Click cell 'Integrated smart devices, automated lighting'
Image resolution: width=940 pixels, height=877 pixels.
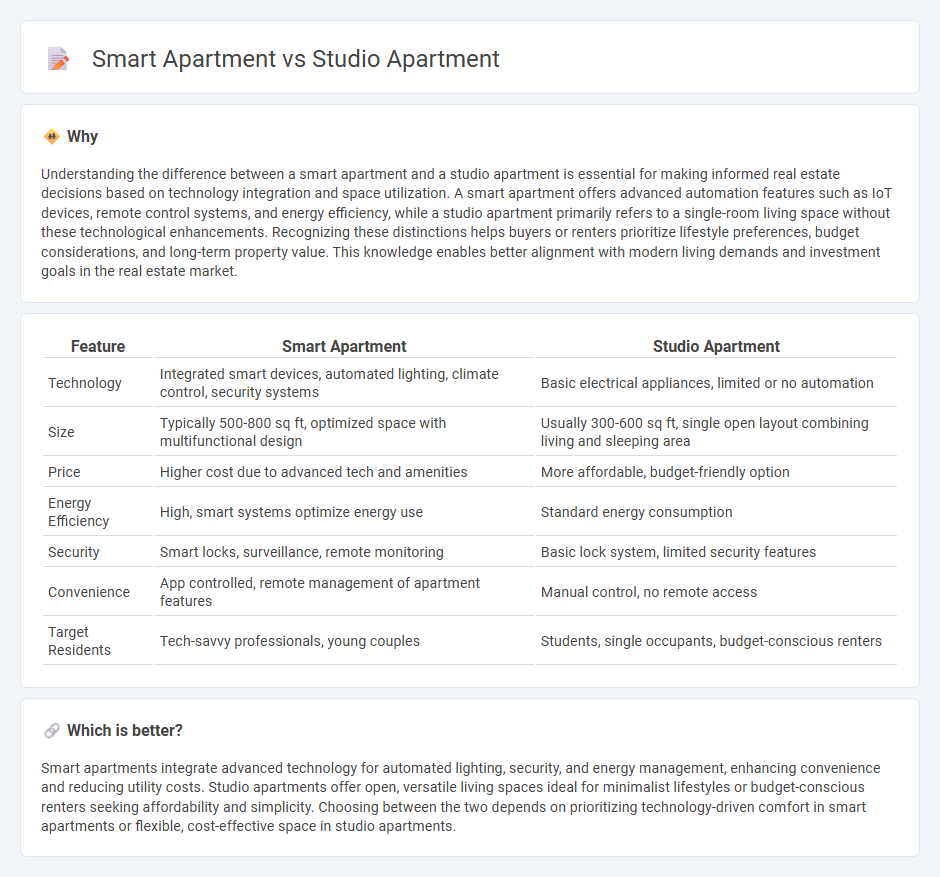click(344, 383)
